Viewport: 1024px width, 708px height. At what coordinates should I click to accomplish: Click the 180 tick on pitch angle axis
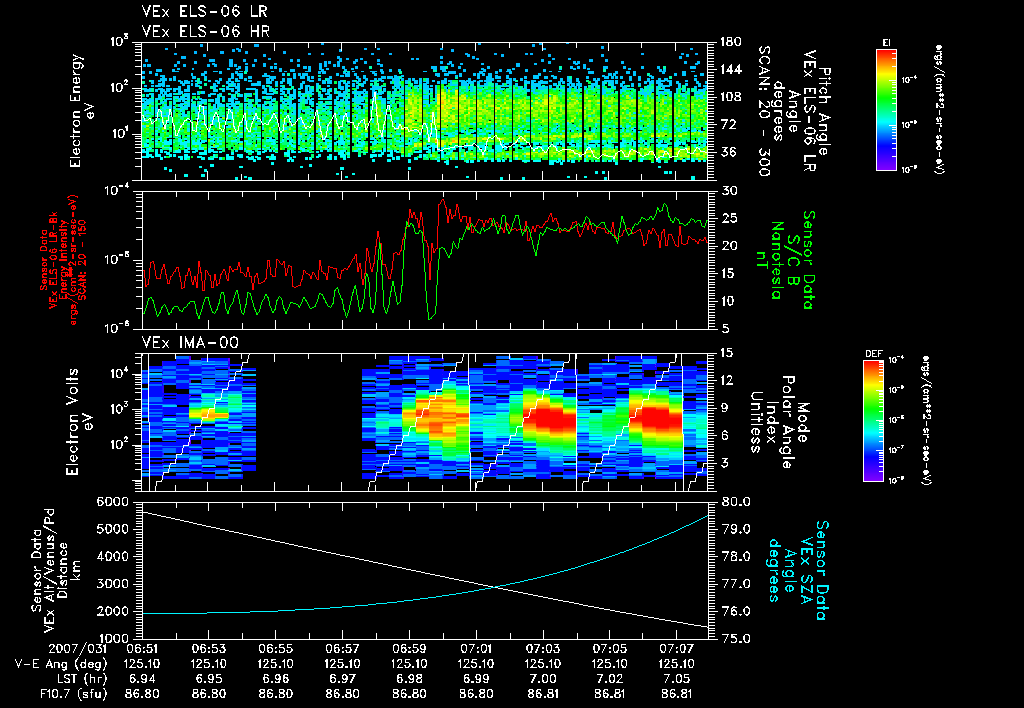click(x=729, y=42)
